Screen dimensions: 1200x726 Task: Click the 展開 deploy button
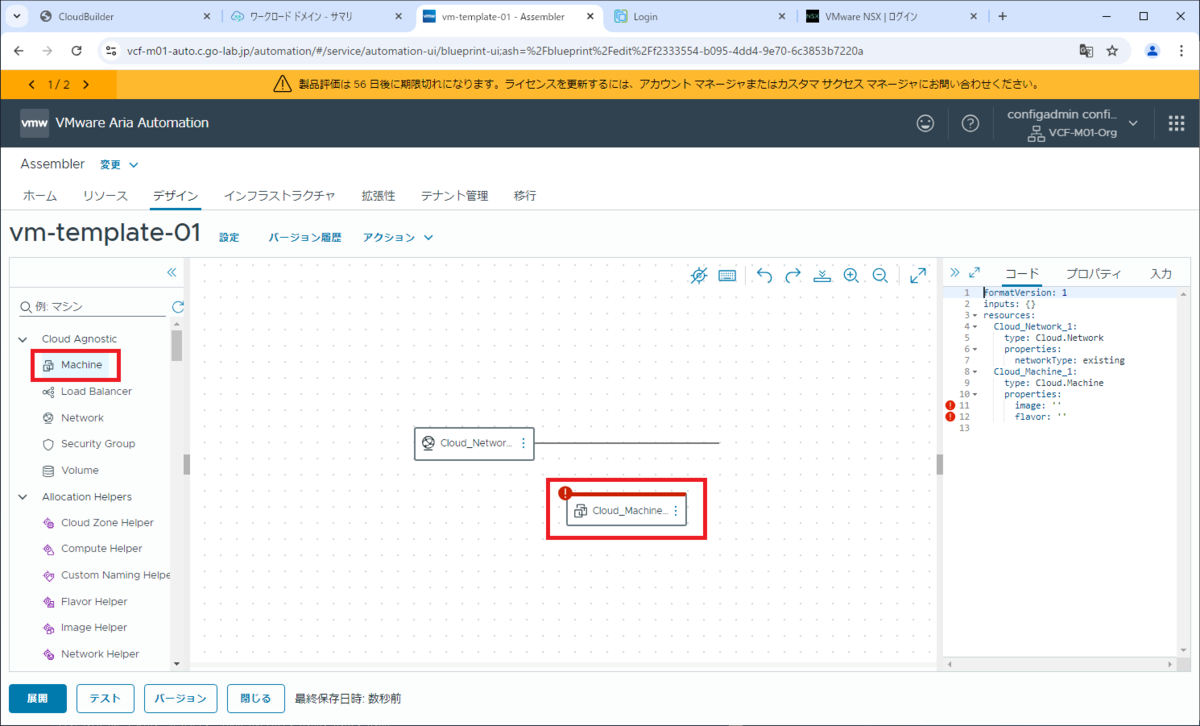pos(37,698)
